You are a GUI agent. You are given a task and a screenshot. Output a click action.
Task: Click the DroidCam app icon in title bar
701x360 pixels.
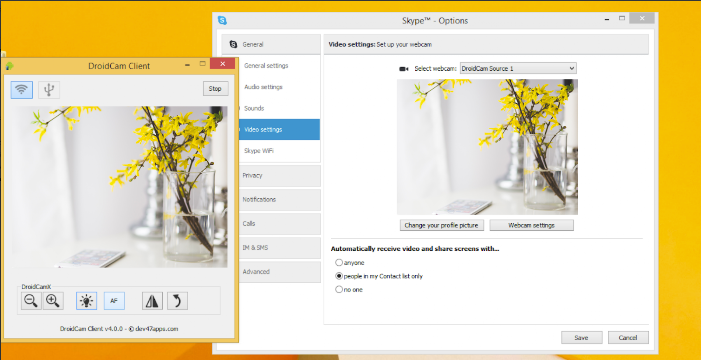coord(9,66)
